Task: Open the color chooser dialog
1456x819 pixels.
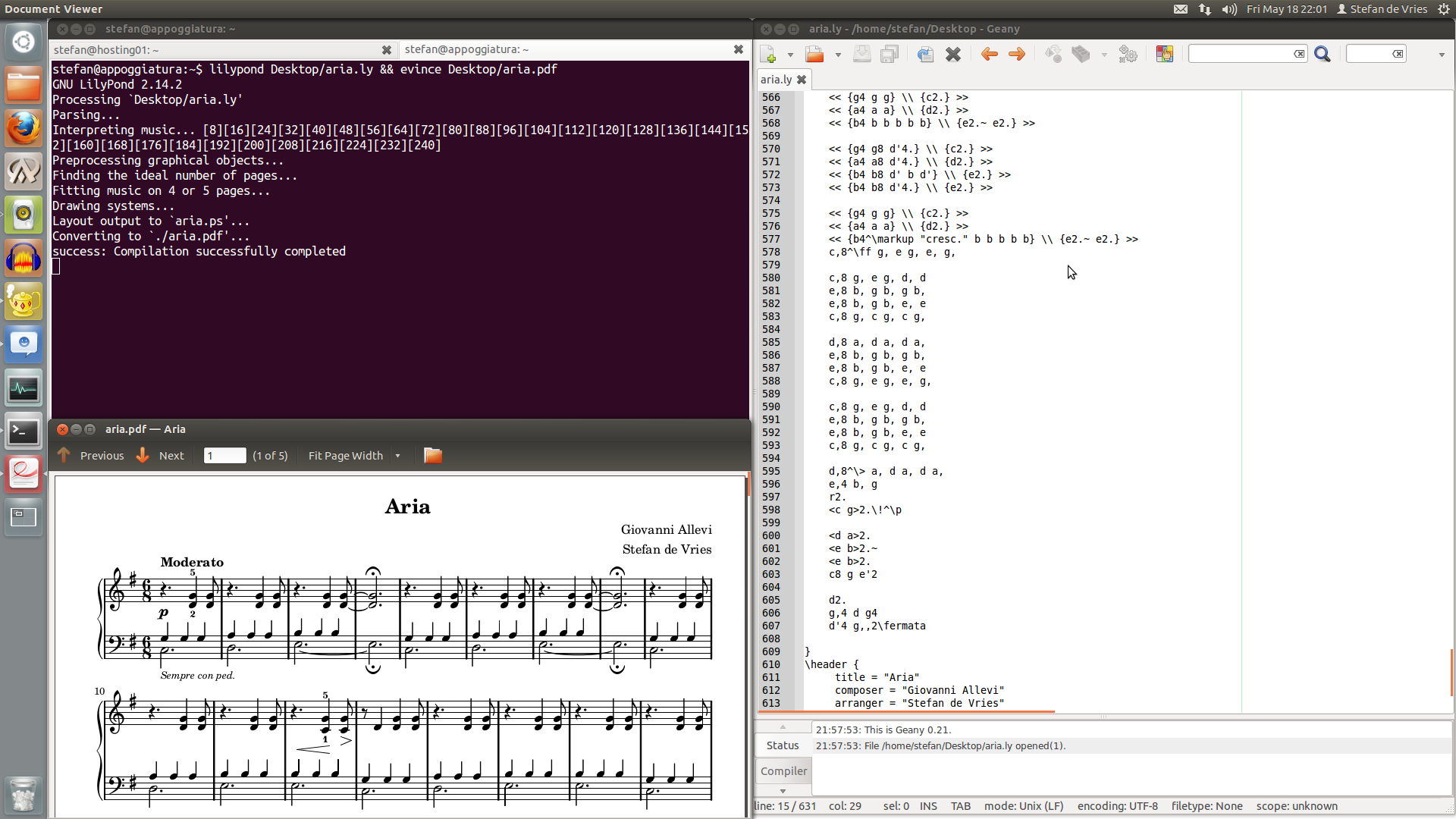Action: 1165,54
